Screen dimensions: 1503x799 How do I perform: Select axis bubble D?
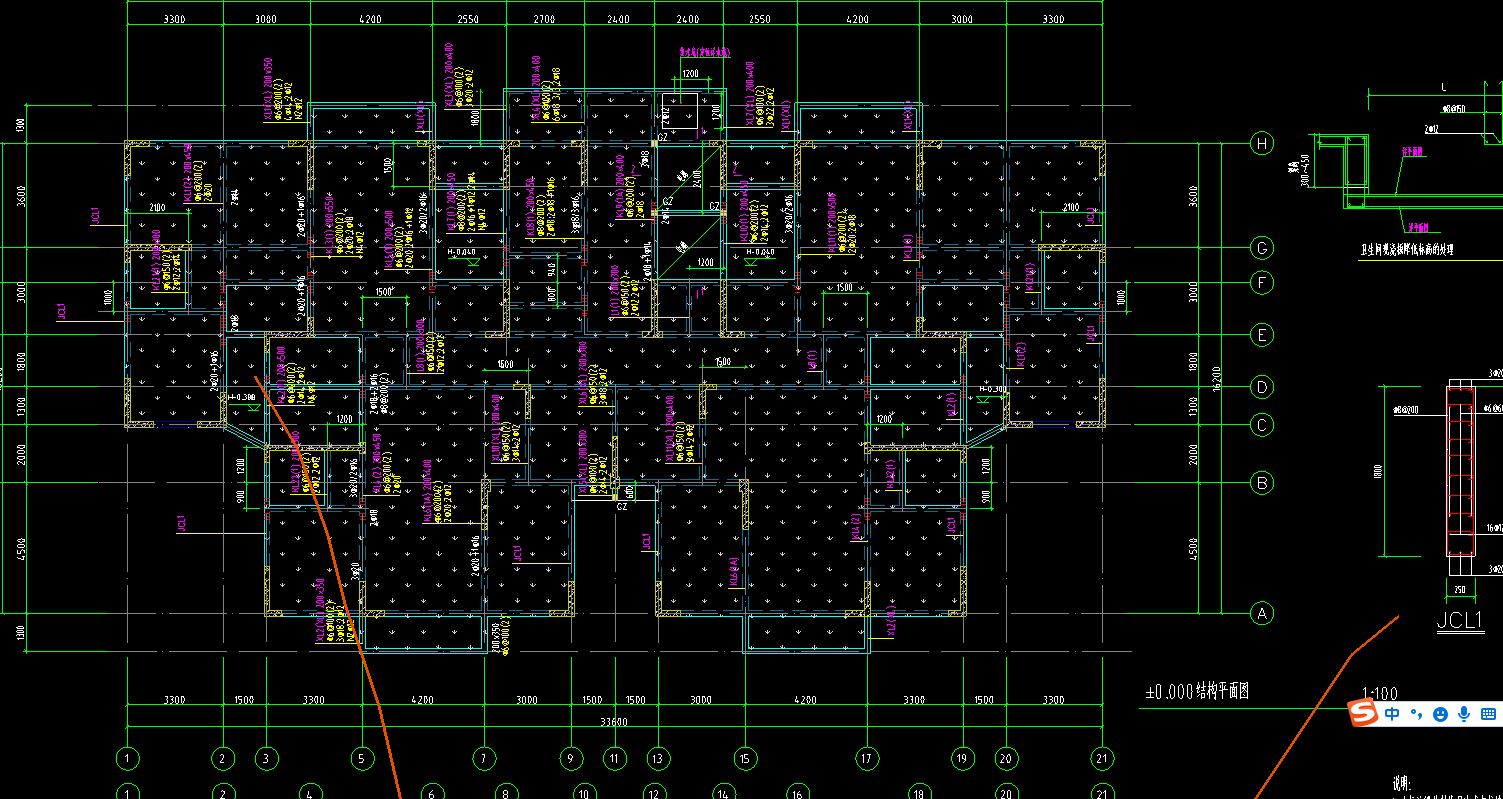click(x=1262, y=388)
